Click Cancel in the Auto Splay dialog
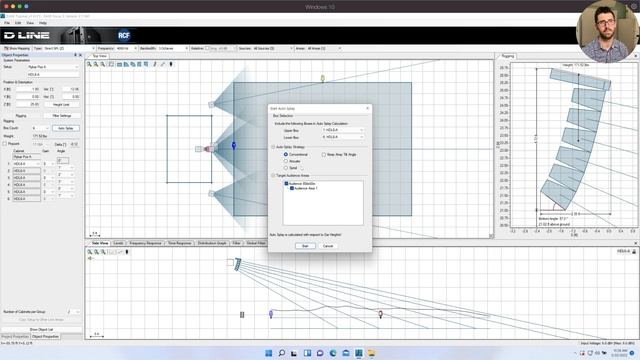 pyautogui.click(x=328, y=246)
